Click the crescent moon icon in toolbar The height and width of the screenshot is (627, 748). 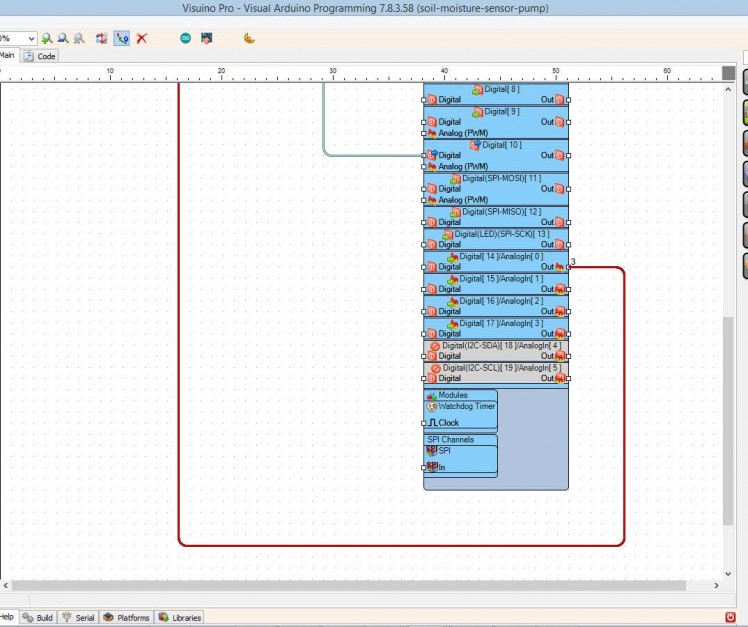(x=249, y=38)
